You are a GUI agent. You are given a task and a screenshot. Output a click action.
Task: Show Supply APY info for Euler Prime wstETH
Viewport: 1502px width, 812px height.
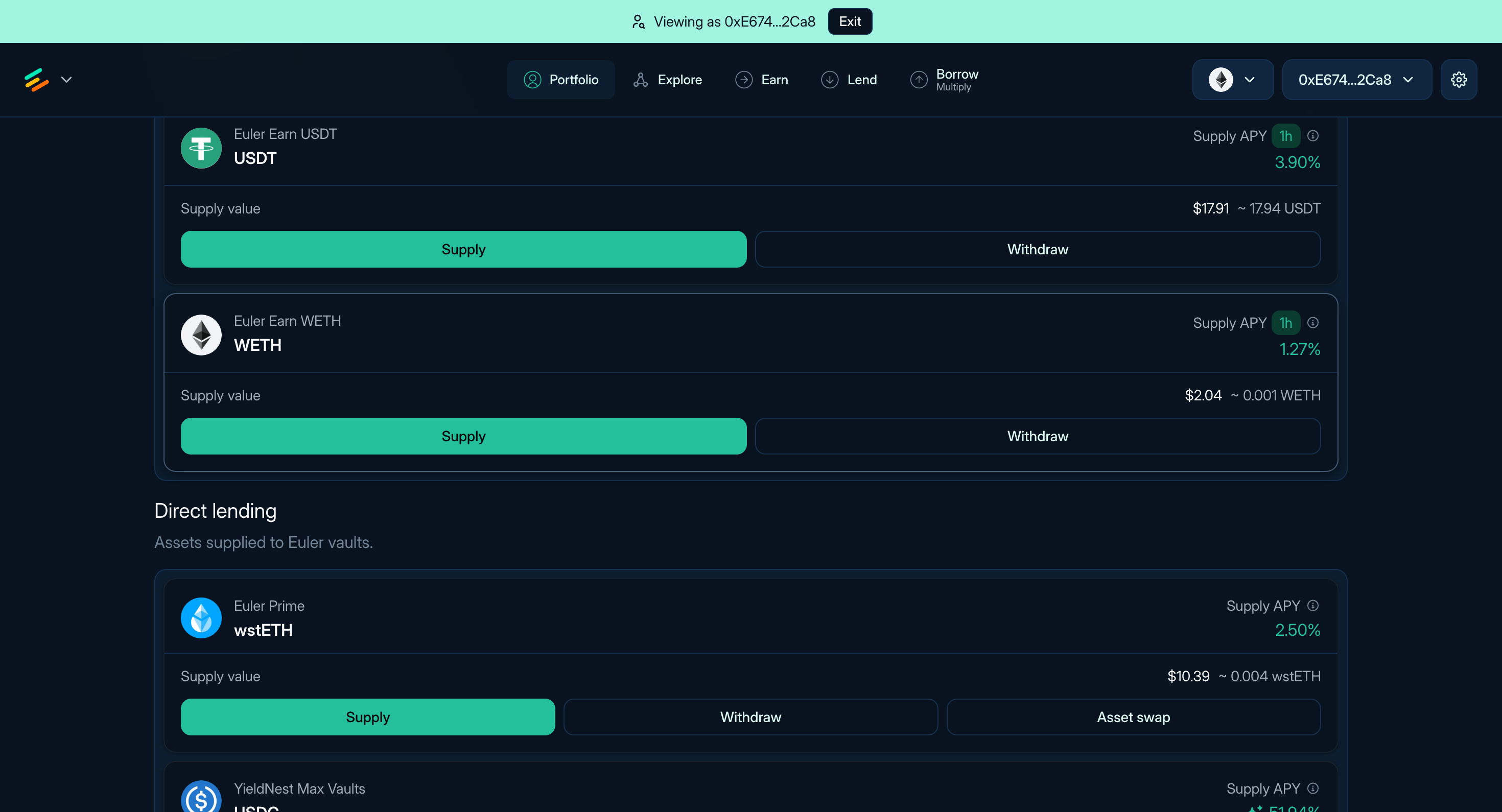pos(1313,606)
